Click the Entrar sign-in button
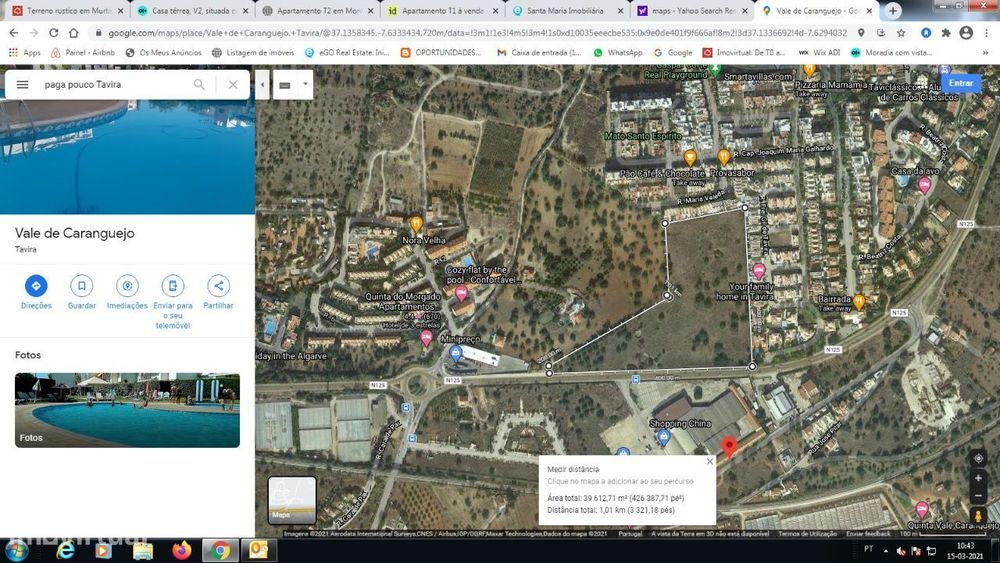This screenshot has width=1000, height=563. [960, 83]
